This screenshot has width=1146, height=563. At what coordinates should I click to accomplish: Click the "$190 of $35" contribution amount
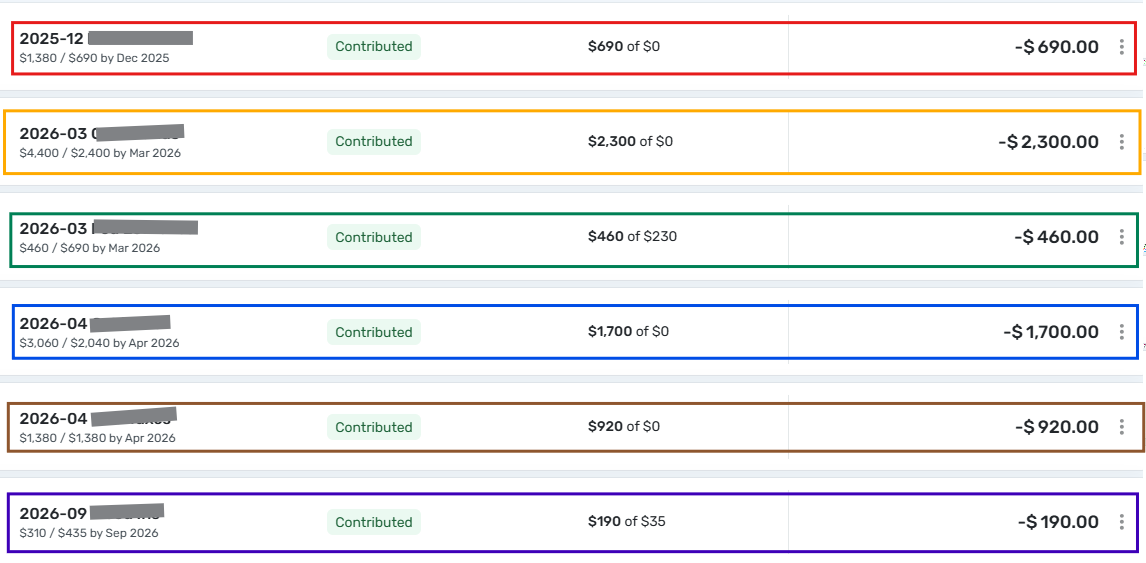point(626,521)
